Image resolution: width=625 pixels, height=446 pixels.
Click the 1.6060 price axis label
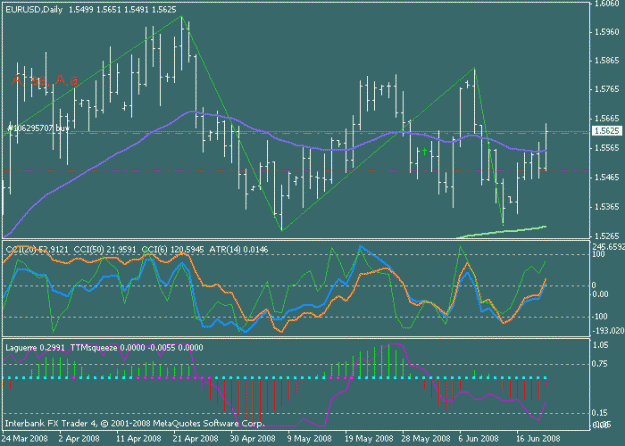[607, 4]
